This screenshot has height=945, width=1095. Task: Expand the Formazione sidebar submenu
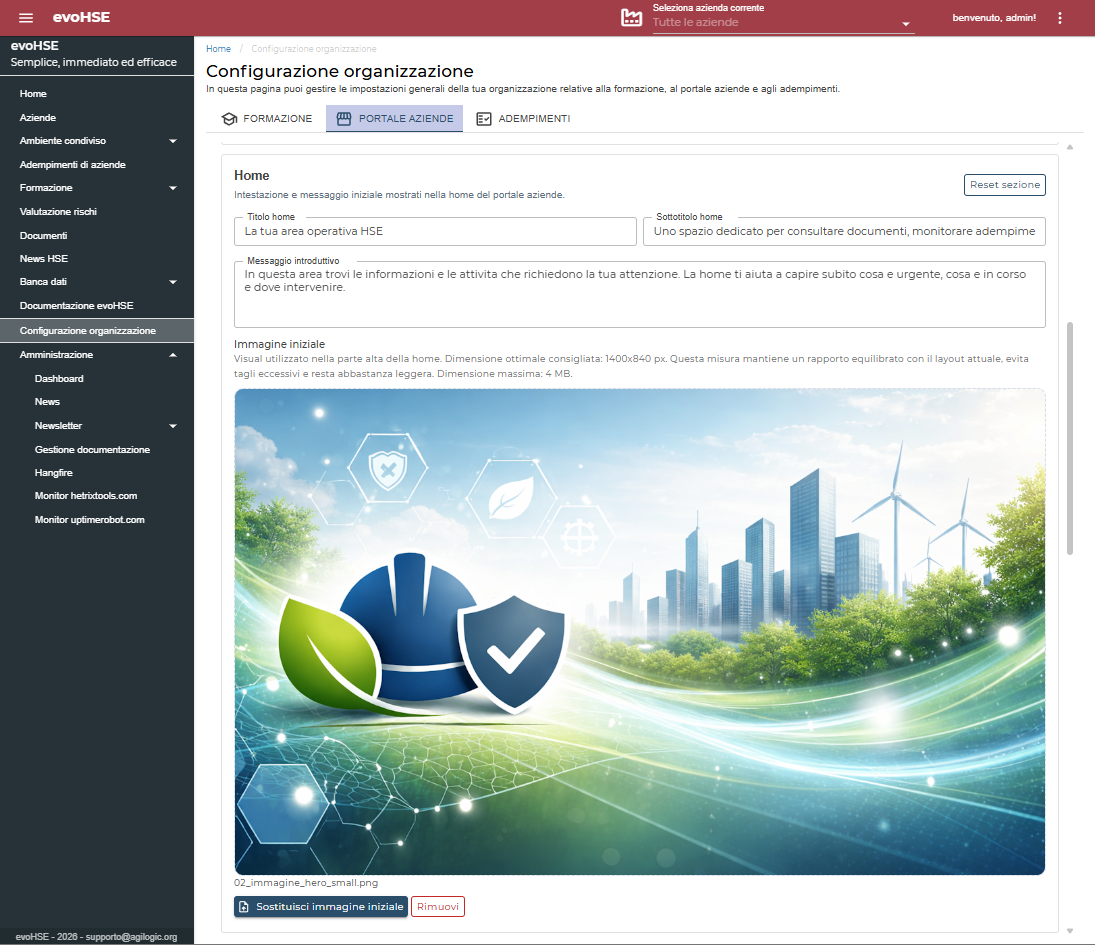[x=173, y=188]
